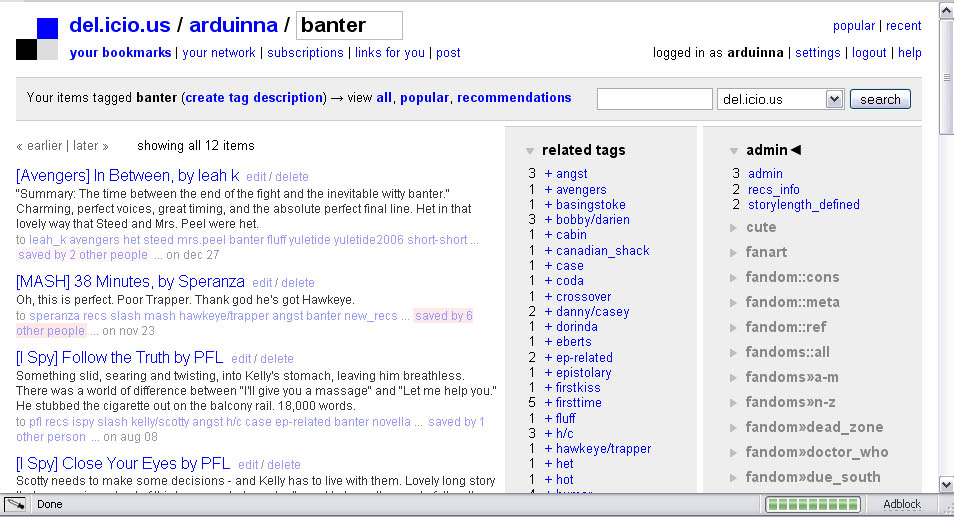Viewport: 954px width, 517px height.
Task: Expand the fandom::meta bundle
Action: [733, 303]
